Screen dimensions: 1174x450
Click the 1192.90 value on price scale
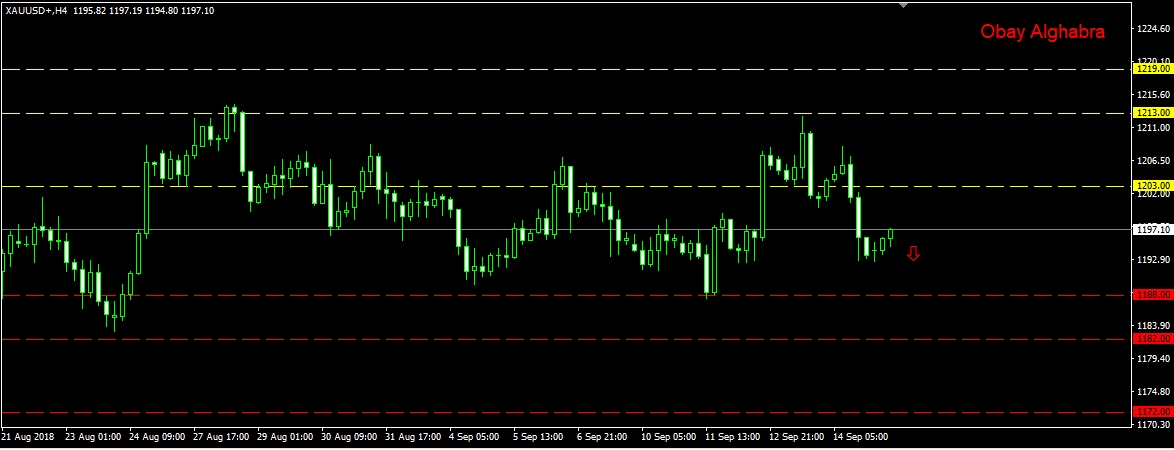(1153, 260)
